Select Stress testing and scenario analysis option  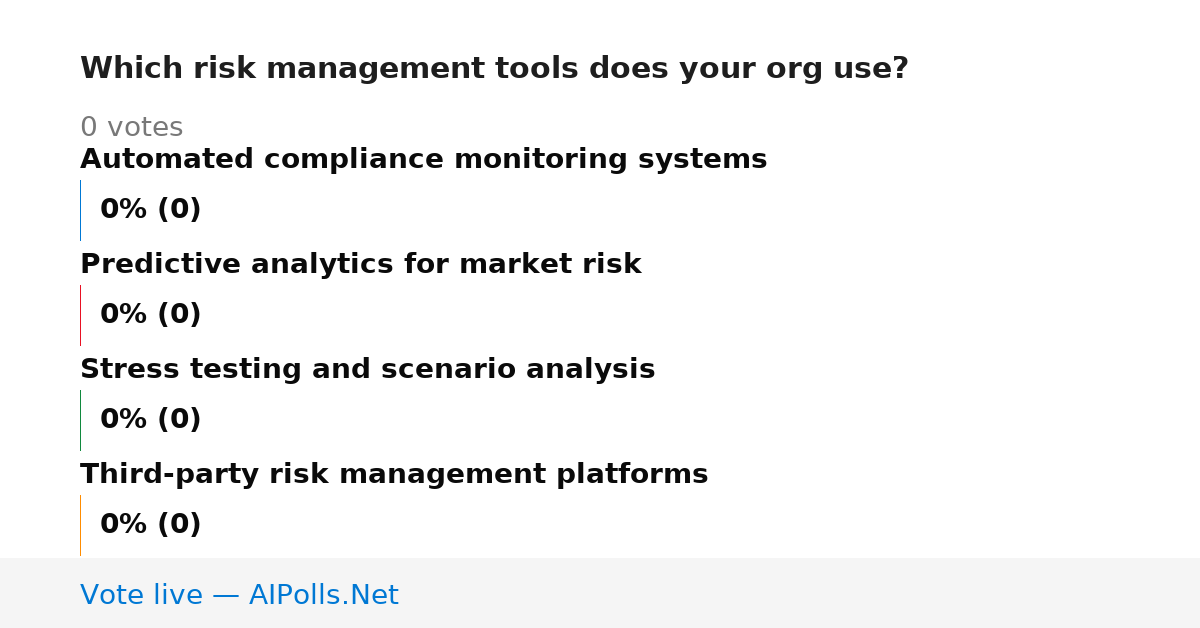(367, 370)
